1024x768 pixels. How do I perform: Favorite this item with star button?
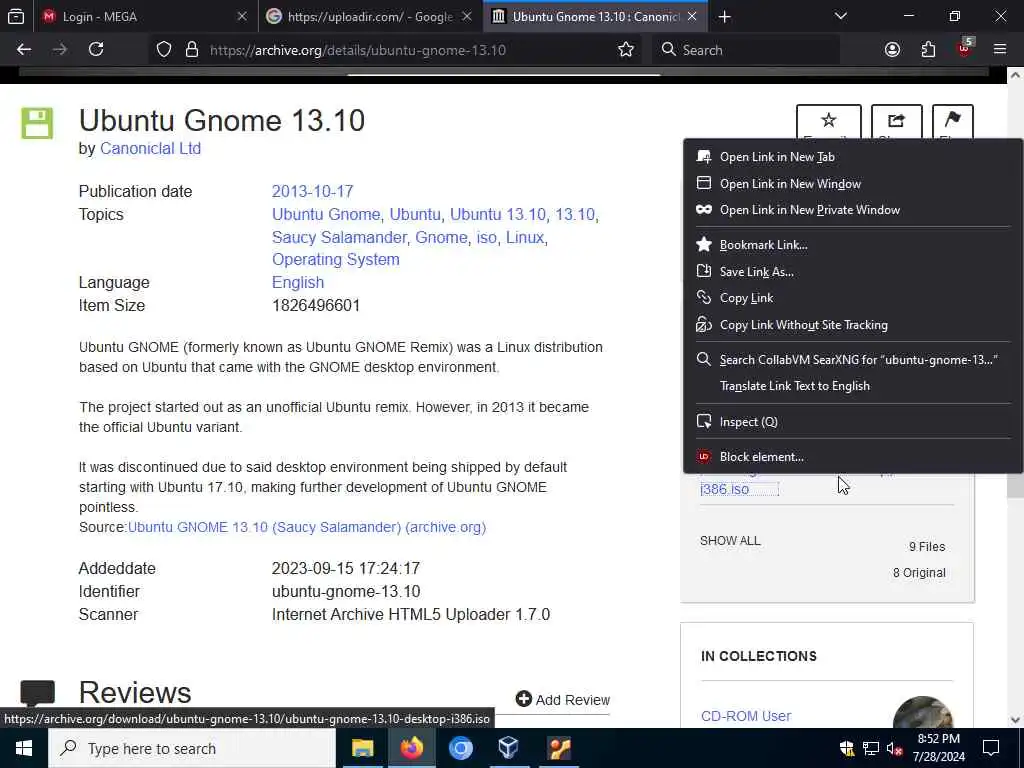pos(828,122)
